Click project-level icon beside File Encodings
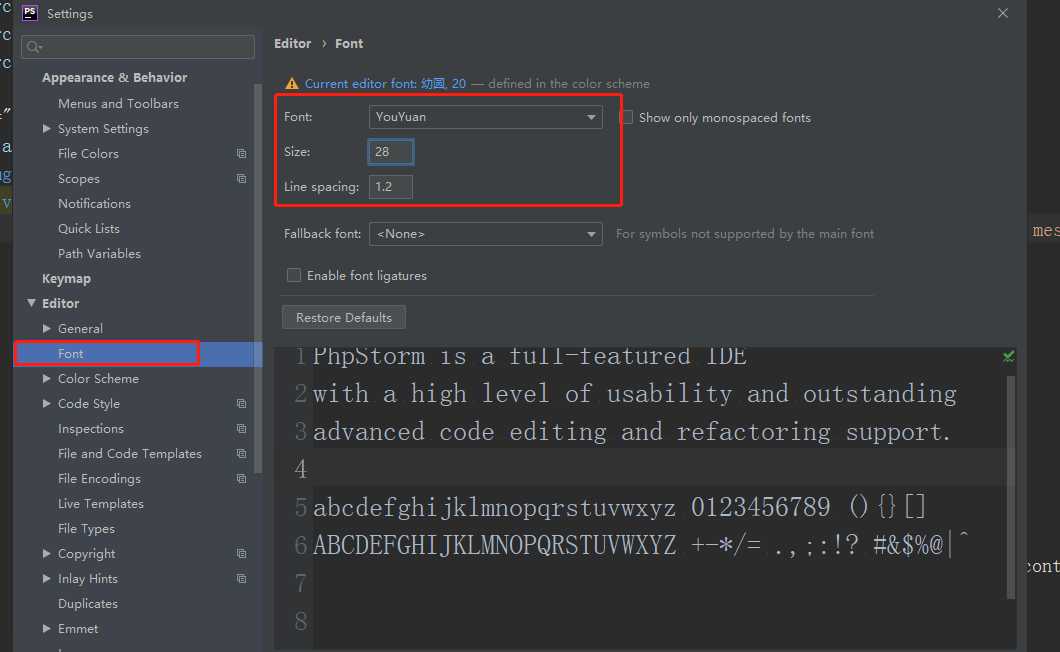Image resolution: width=1060 pixels, height=652 pixels. 241,479
